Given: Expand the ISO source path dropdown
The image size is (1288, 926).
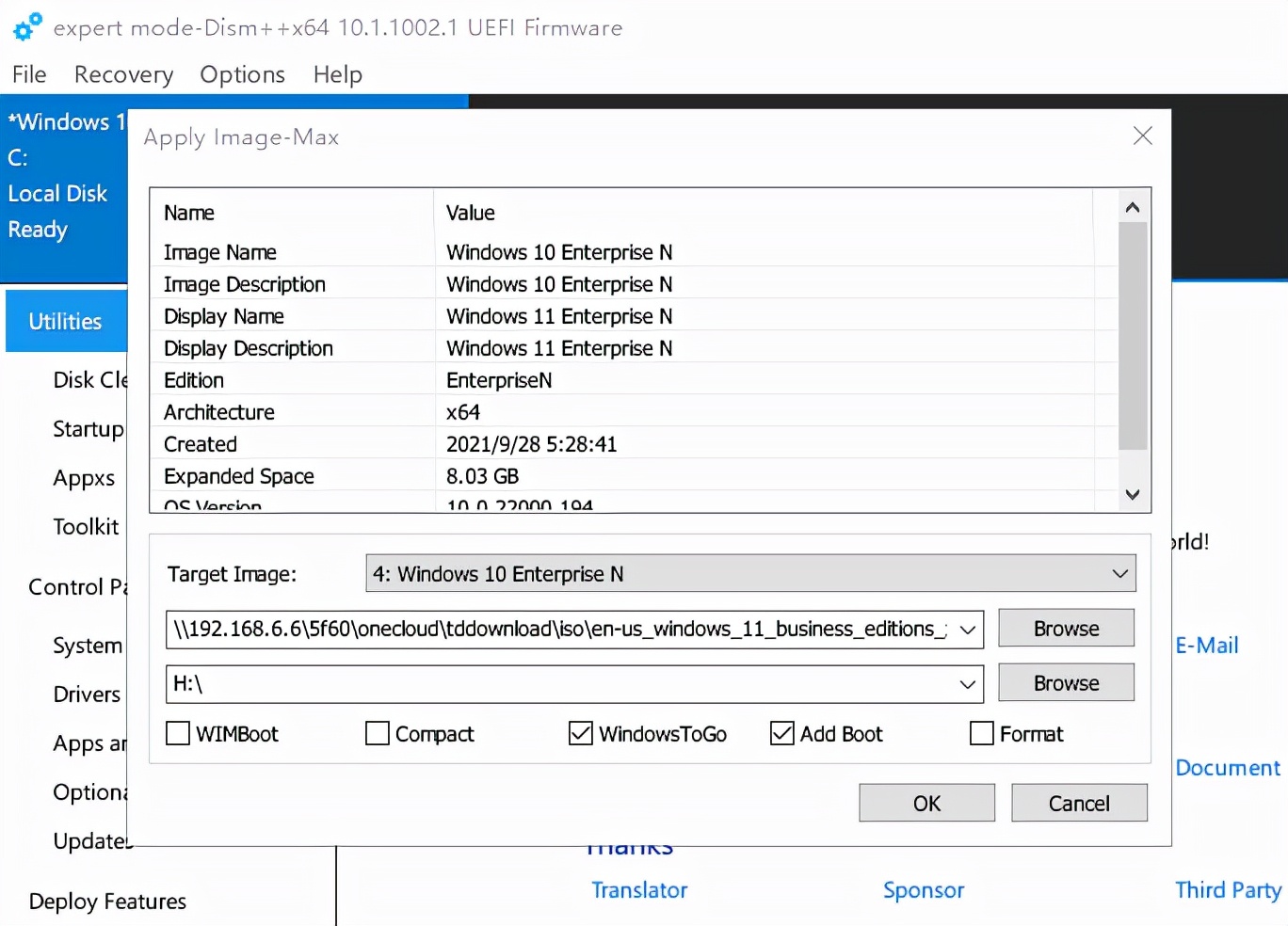Looking at the screenshot, I should pyautogui.click(x=967, y=630).
